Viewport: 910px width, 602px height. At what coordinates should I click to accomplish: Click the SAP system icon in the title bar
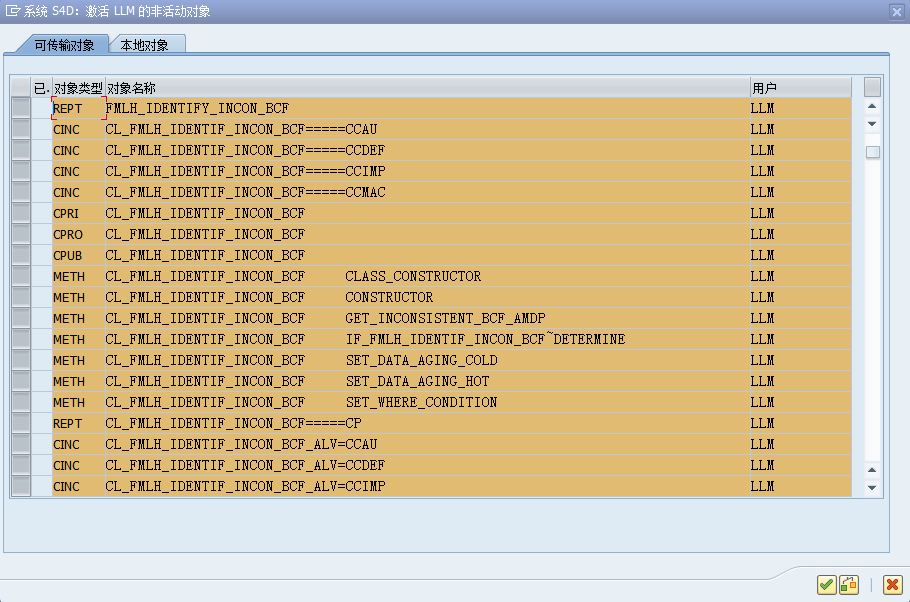pyautogui.click(x=13, y=12)
